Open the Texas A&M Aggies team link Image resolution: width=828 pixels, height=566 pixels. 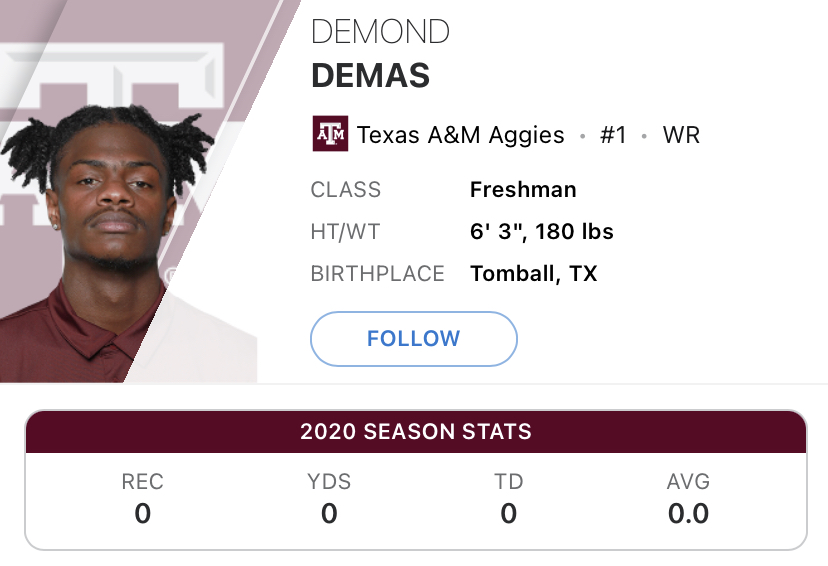(460, 135)
